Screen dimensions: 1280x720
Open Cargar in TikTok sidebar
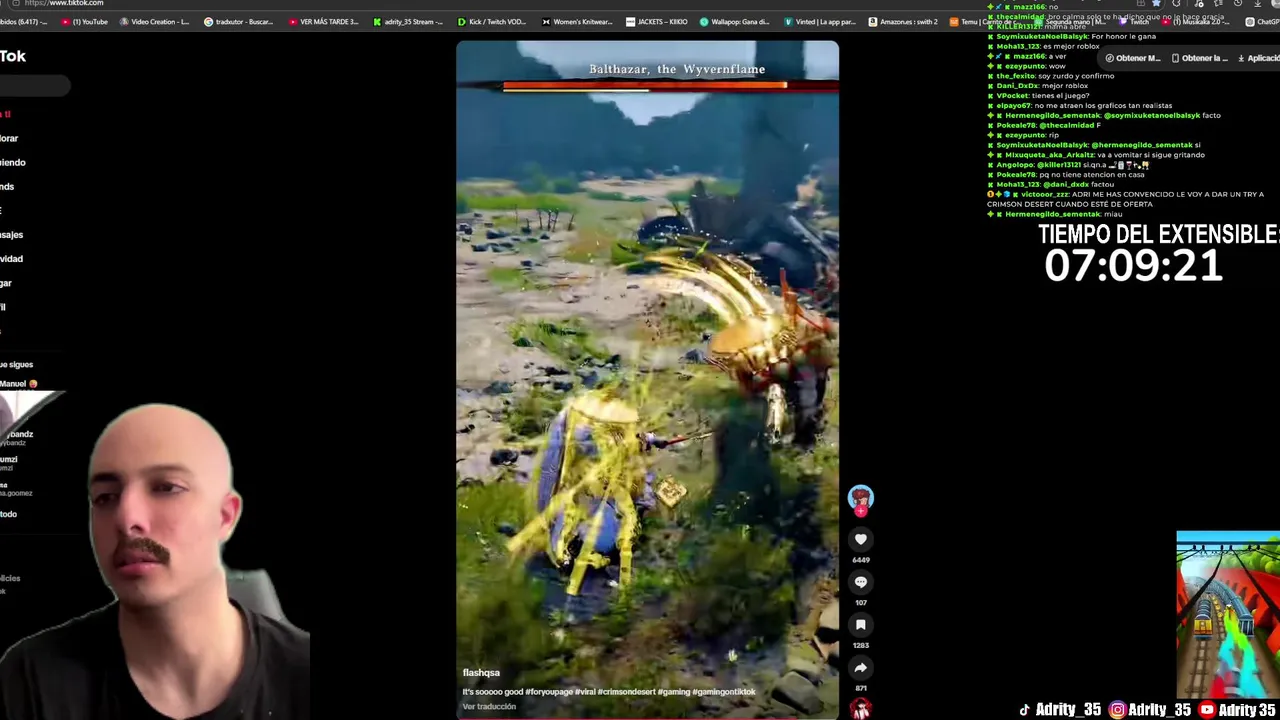click(6, 283)
